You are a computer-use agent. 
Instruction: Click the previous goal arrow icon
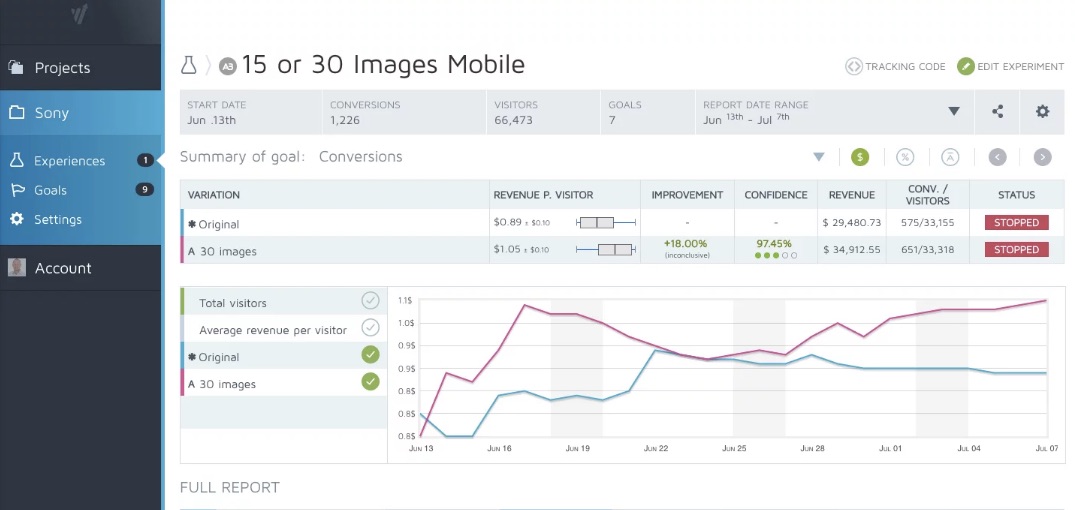coord(997,157)
